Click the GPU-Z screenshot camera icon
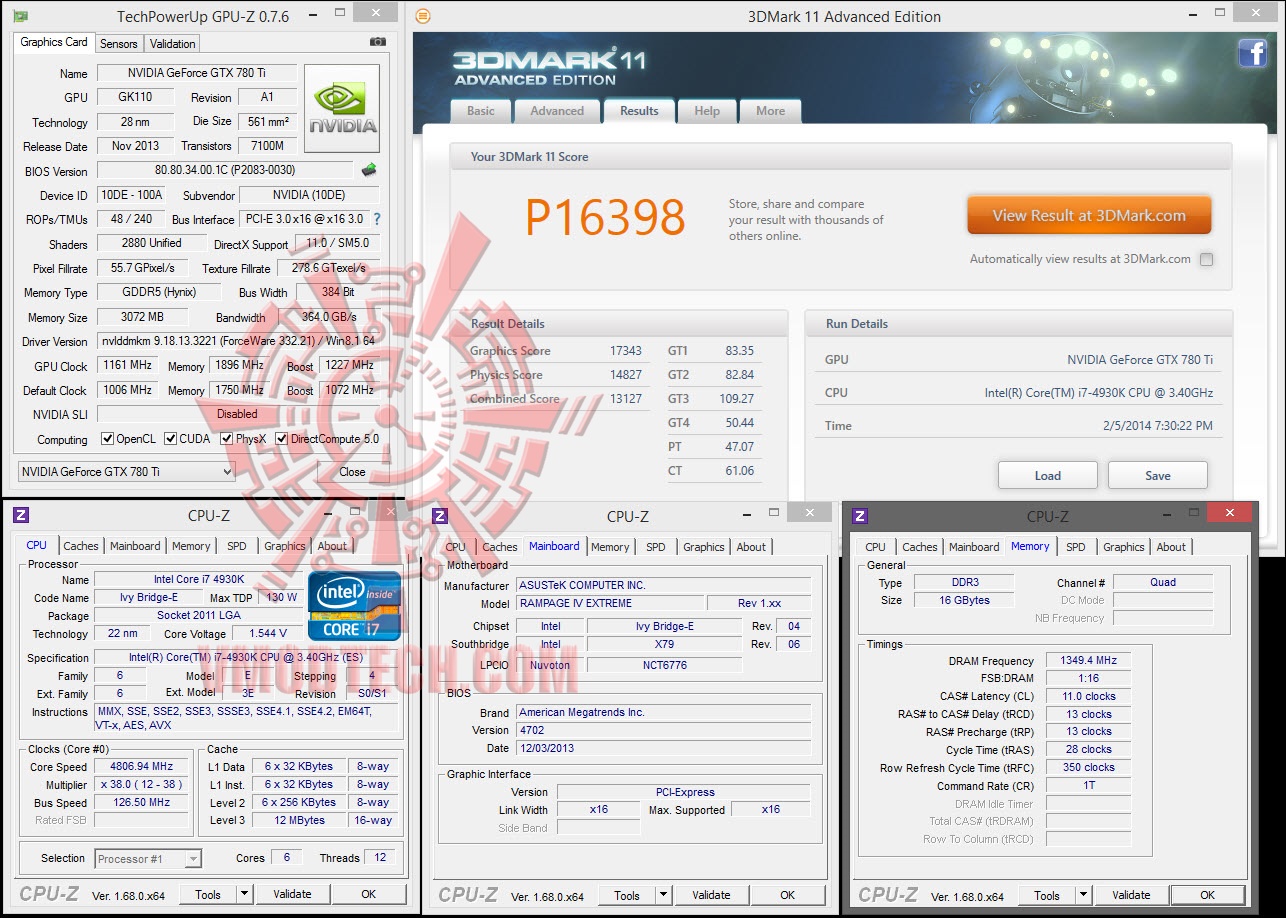Viewport: 1286px width, 918px height. pyautogui.click(x=377, y=42)
